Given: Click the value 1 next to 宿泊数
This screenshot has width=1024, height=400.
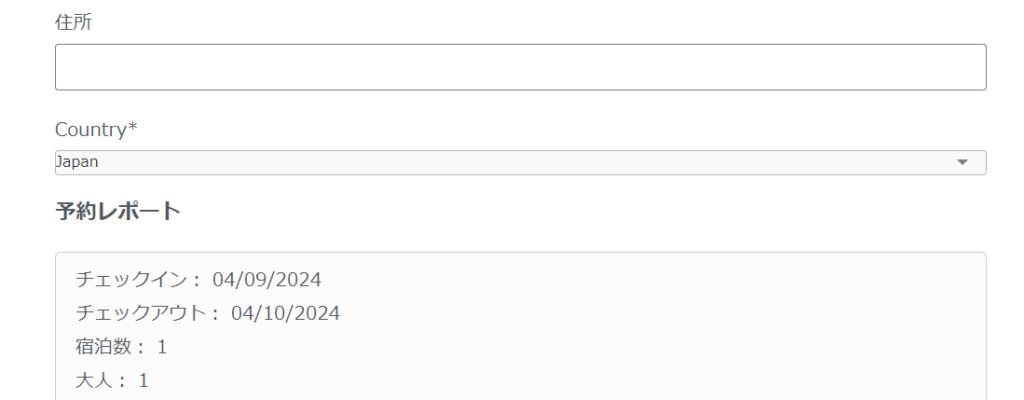Looking at the screenshot, I should pyautogui.click(x=162, y=347).
